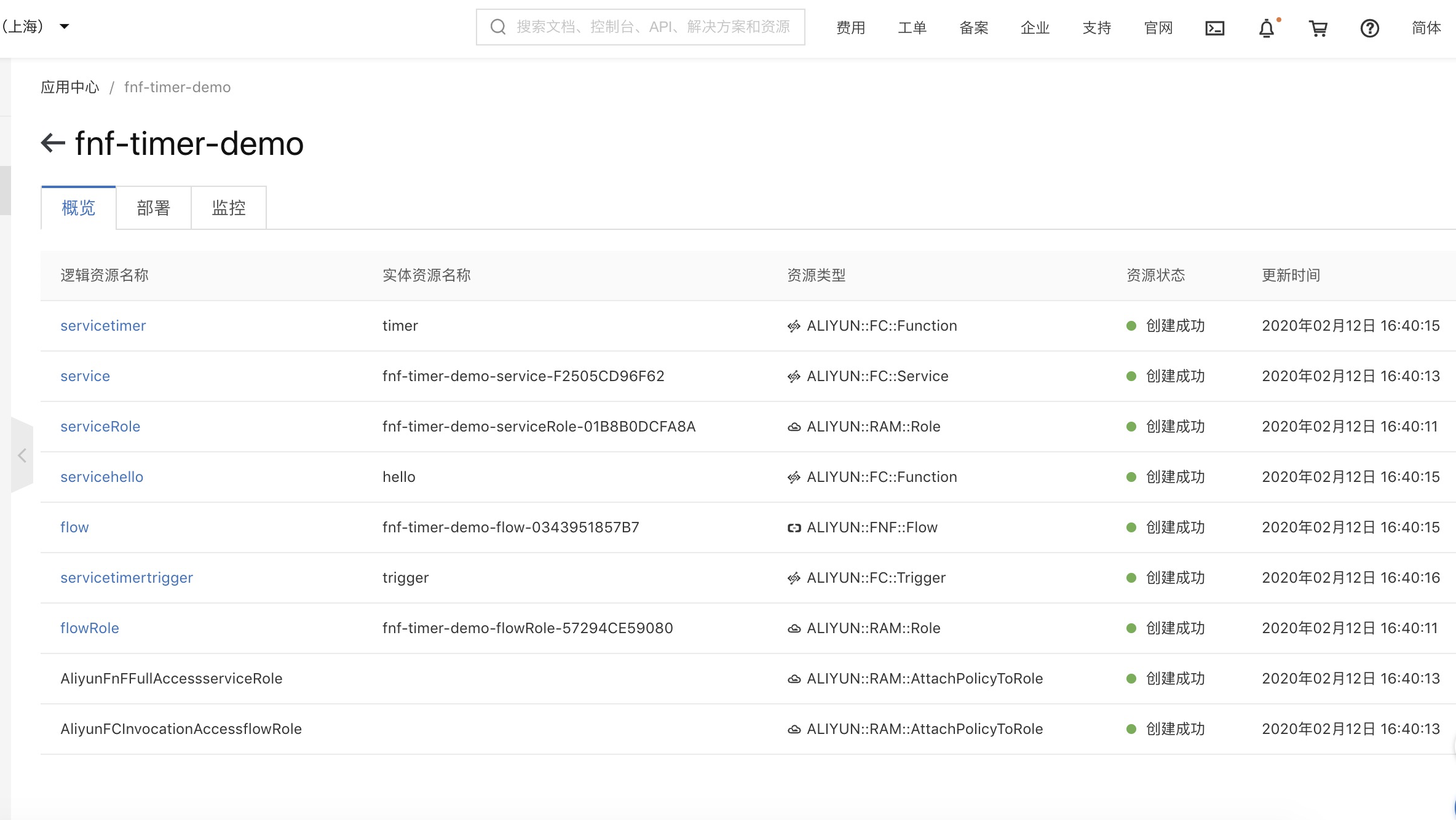Click the cloud icon in the flowRole row
1456x820 pixels.
[x=794, y=628]
